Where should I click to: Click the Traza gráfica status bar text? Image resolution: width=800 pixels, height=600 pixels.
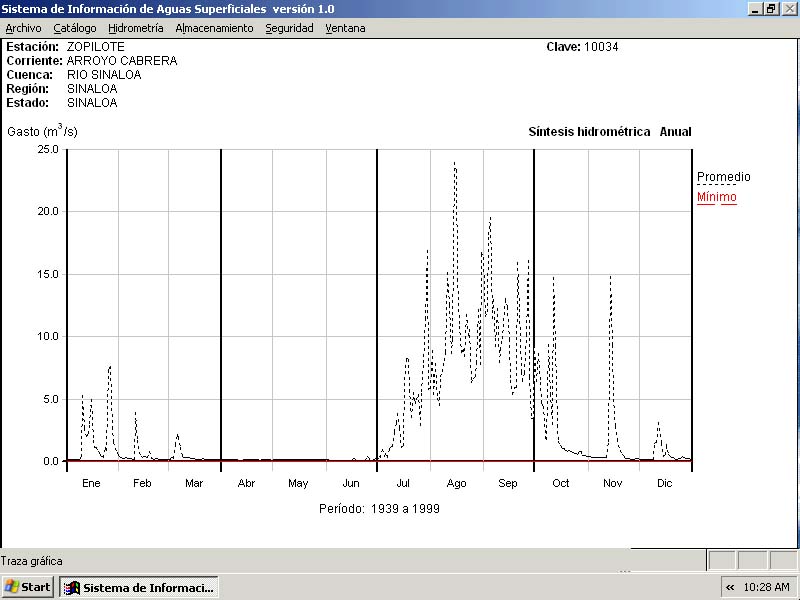pyautogui.click(x=32, y=561)
